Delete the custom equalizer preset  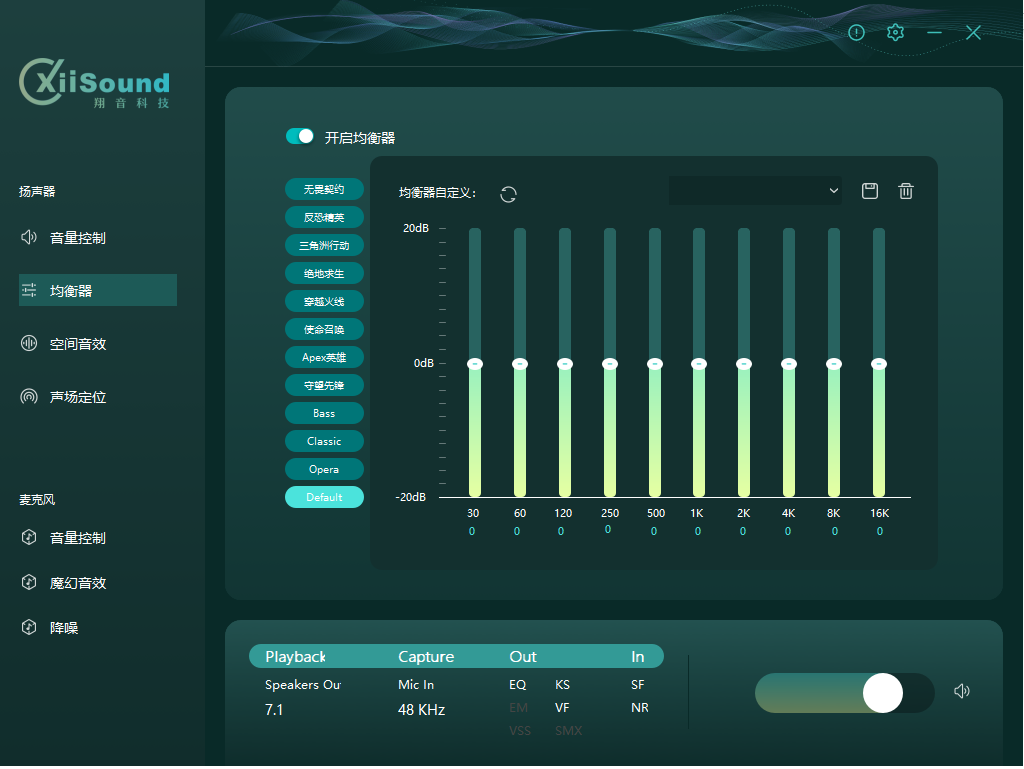(x=906, y=191)
